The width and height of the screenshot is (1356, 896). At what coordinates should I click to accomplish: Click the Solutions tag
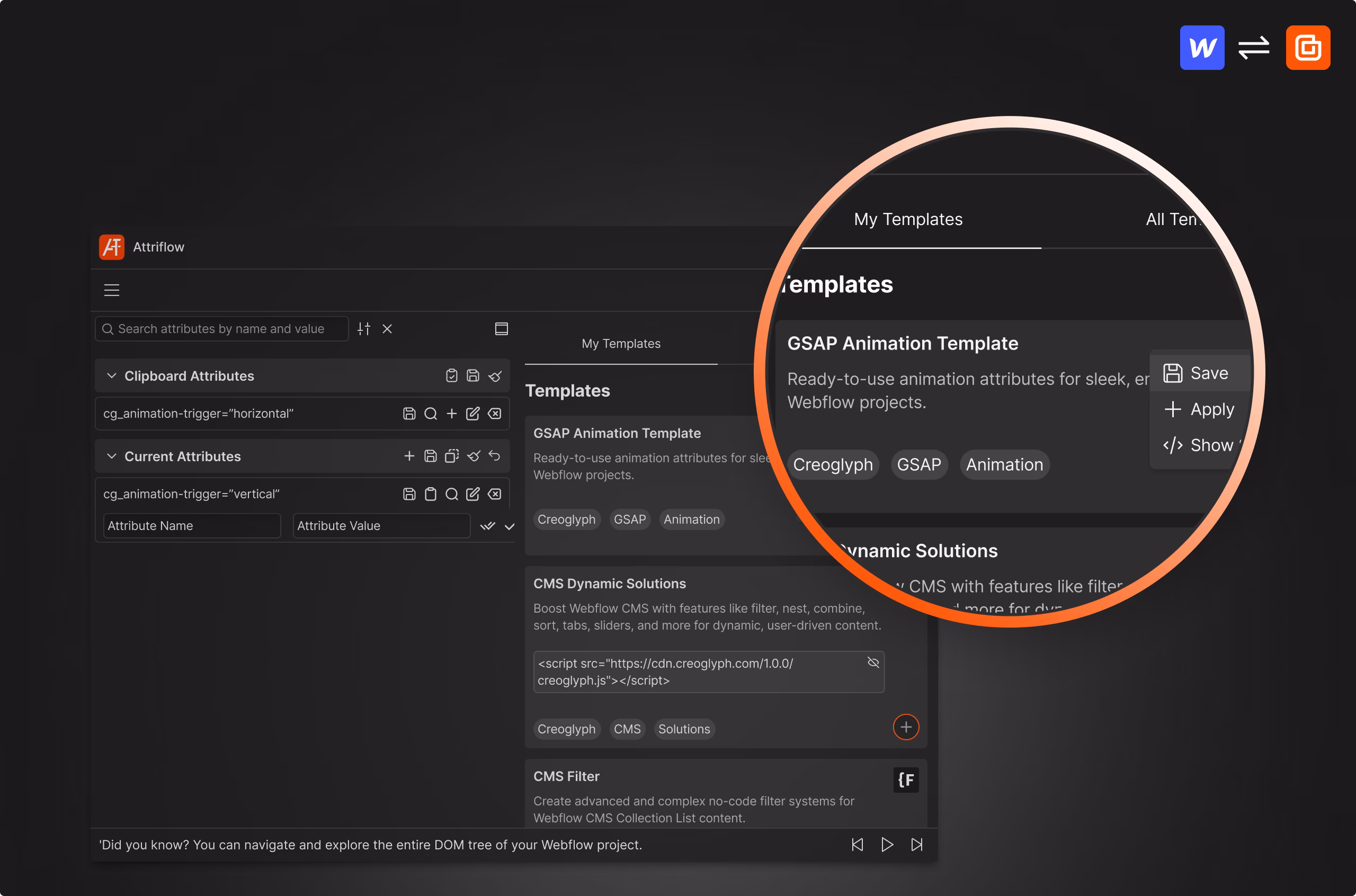pyautogui.click(x=684, y=729)
